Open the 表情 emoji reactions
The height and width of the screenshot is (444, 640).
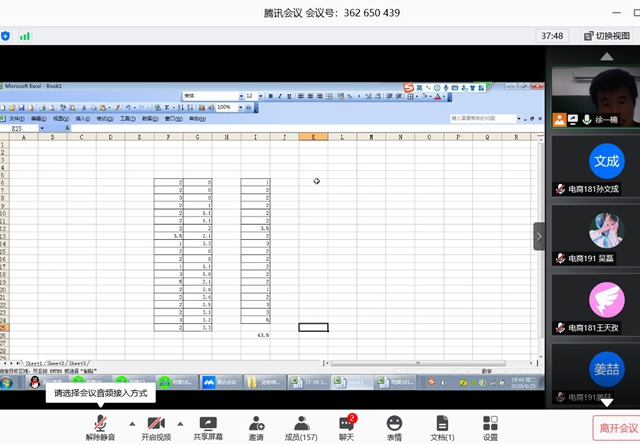394,426
